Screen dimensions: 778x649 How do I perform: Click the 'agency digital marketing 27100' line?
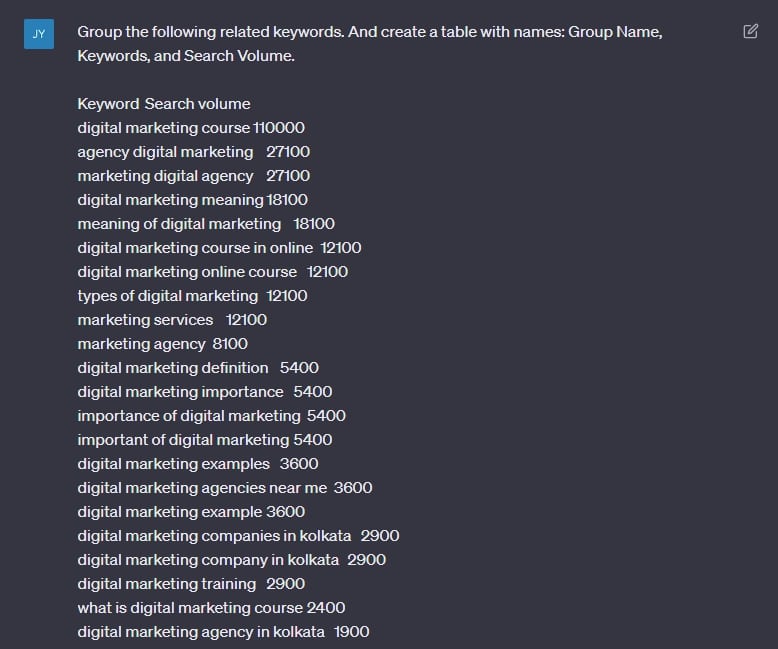(x=194, y=152)
